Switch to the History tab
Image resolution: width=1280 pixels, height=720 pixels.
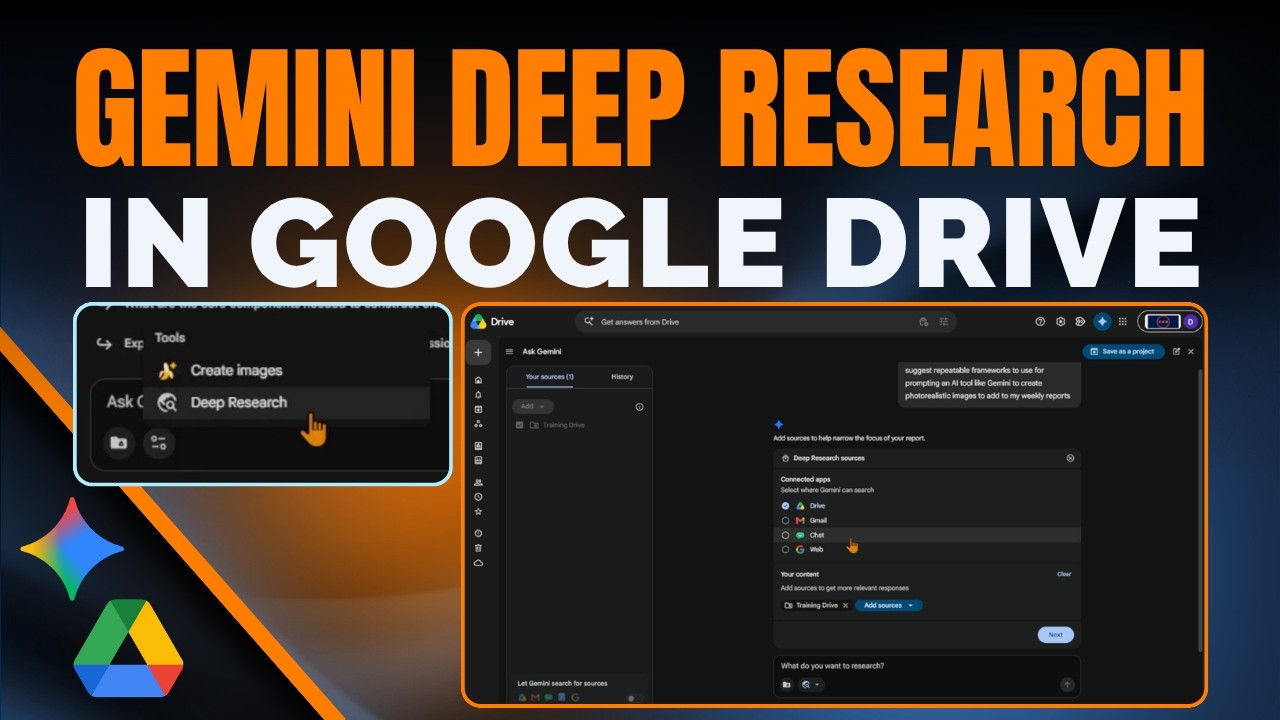pos(622,377)
